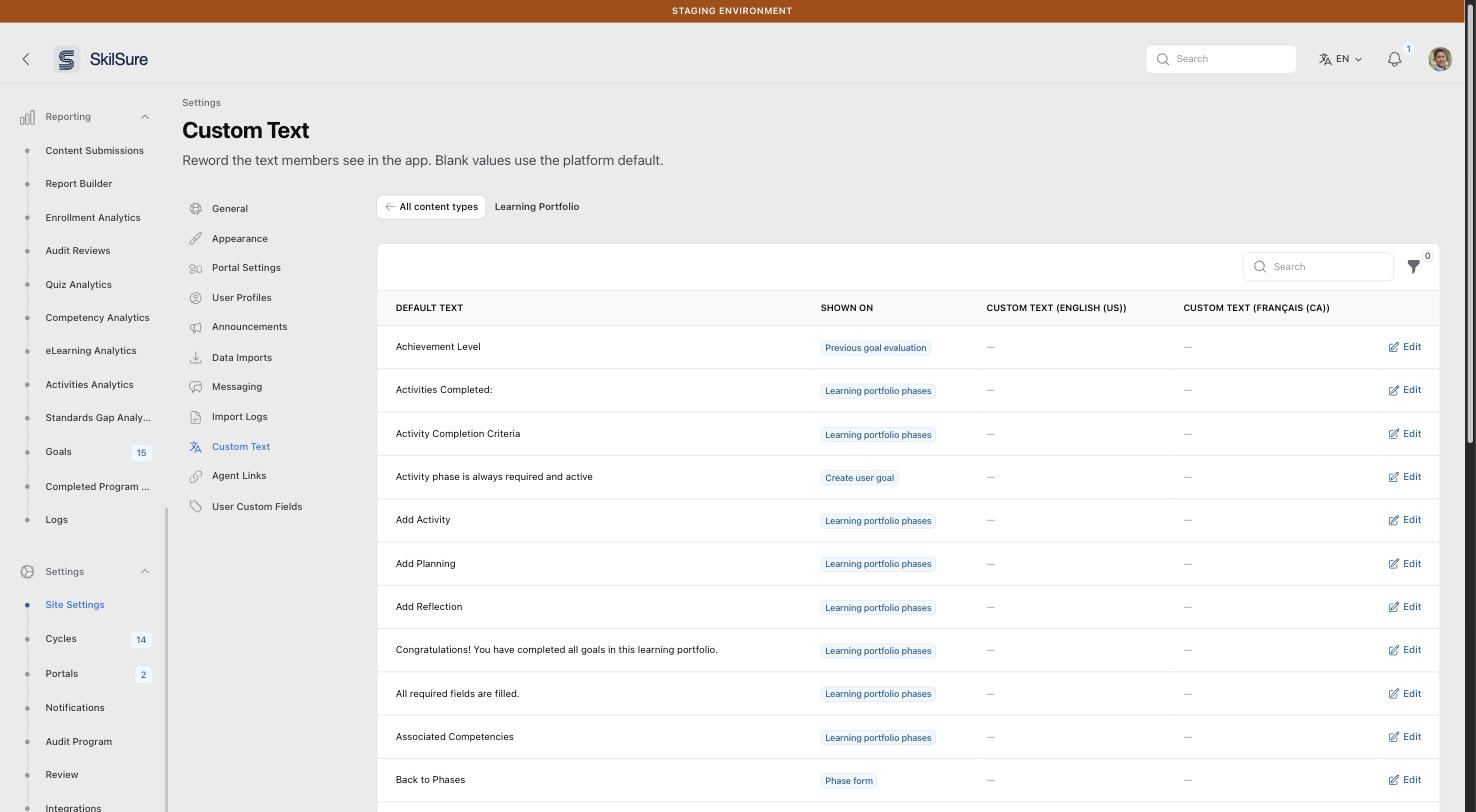Click the Portal Settings icon

196,268
